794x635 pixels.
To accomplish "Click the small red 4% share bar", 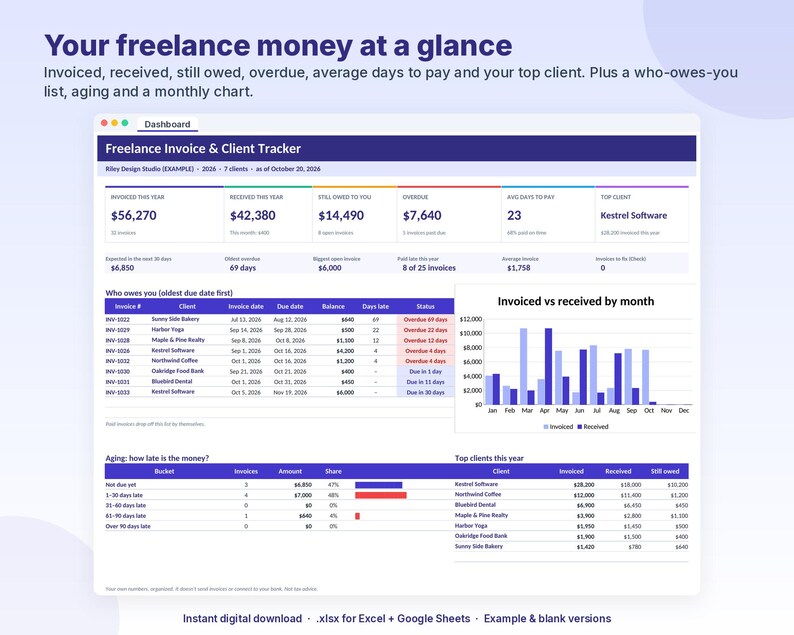I will pyautogui.click(x=358, y=516).
